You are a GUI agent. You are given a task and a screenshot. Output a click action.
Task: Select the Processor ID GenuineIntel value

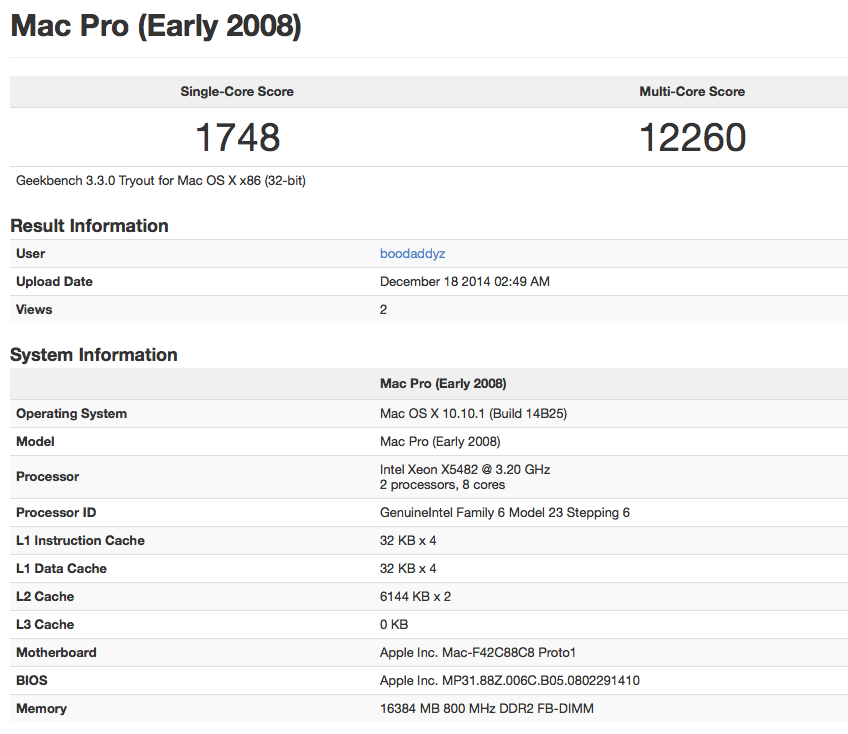coord(505,513)
